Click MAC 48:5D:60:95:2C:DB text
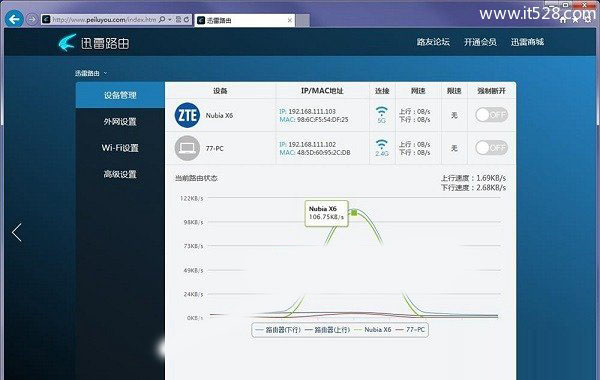This screenshot has width=600, height=380. [x=315, y=153]
